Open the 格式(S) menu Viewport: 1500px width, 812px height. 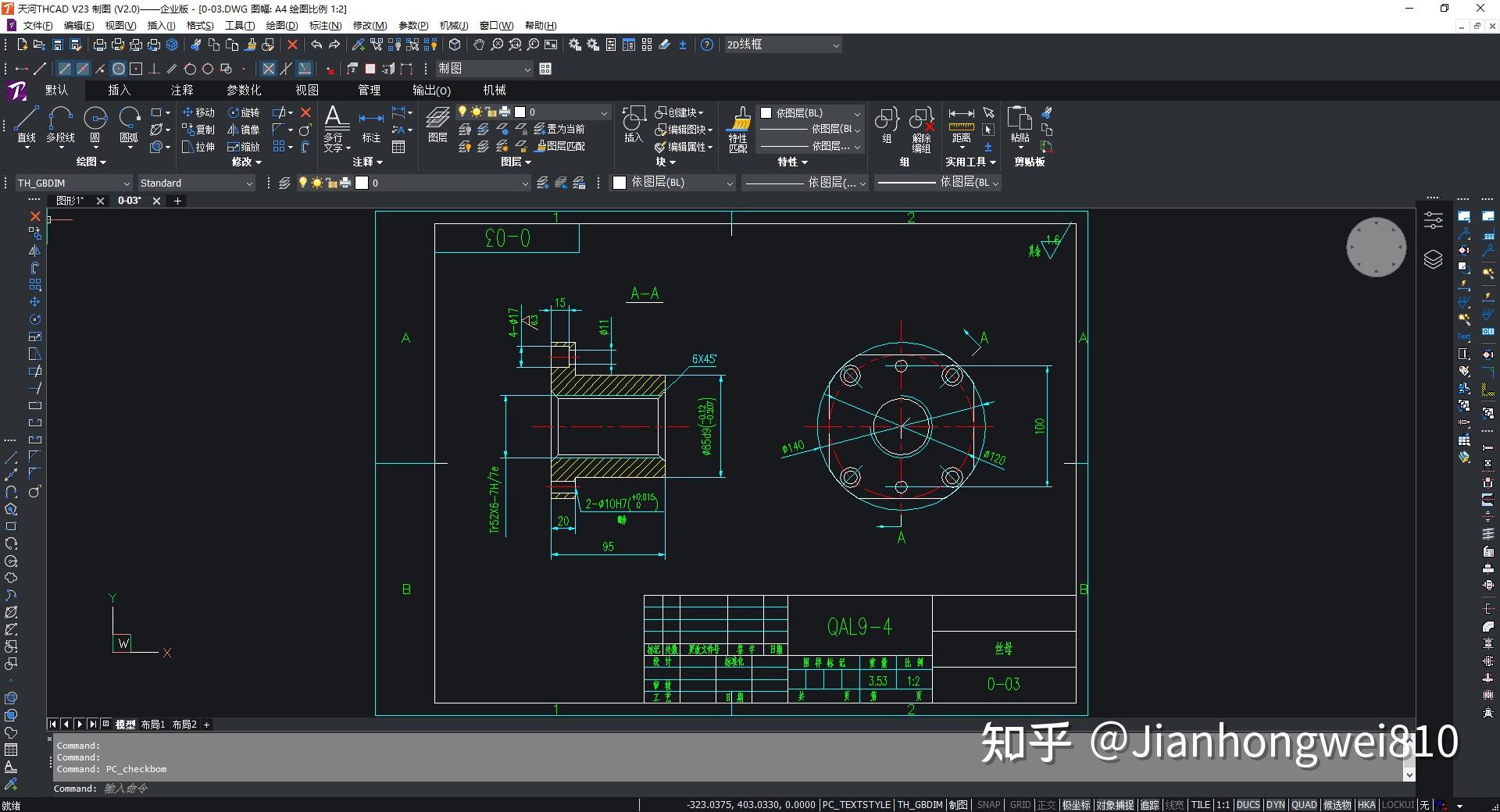click(x=199, y=25)
